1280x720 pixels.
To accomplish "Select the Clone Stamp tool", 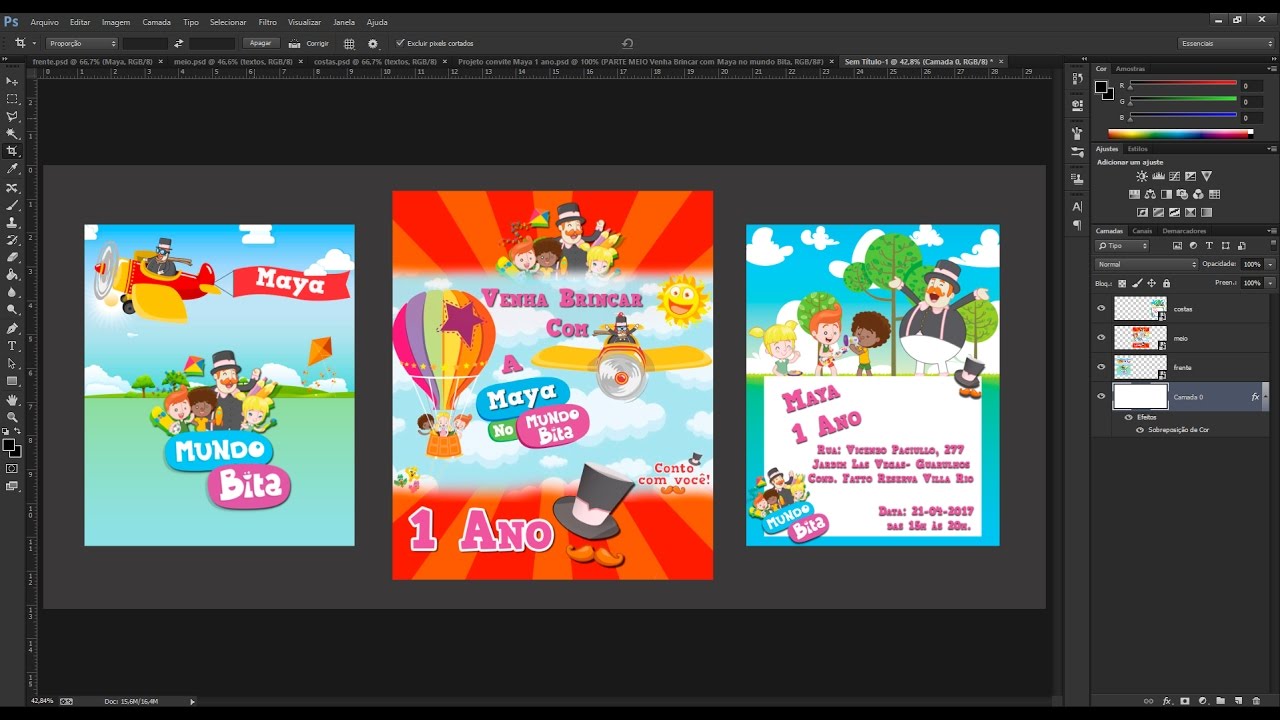I will (x=12, y=223).
